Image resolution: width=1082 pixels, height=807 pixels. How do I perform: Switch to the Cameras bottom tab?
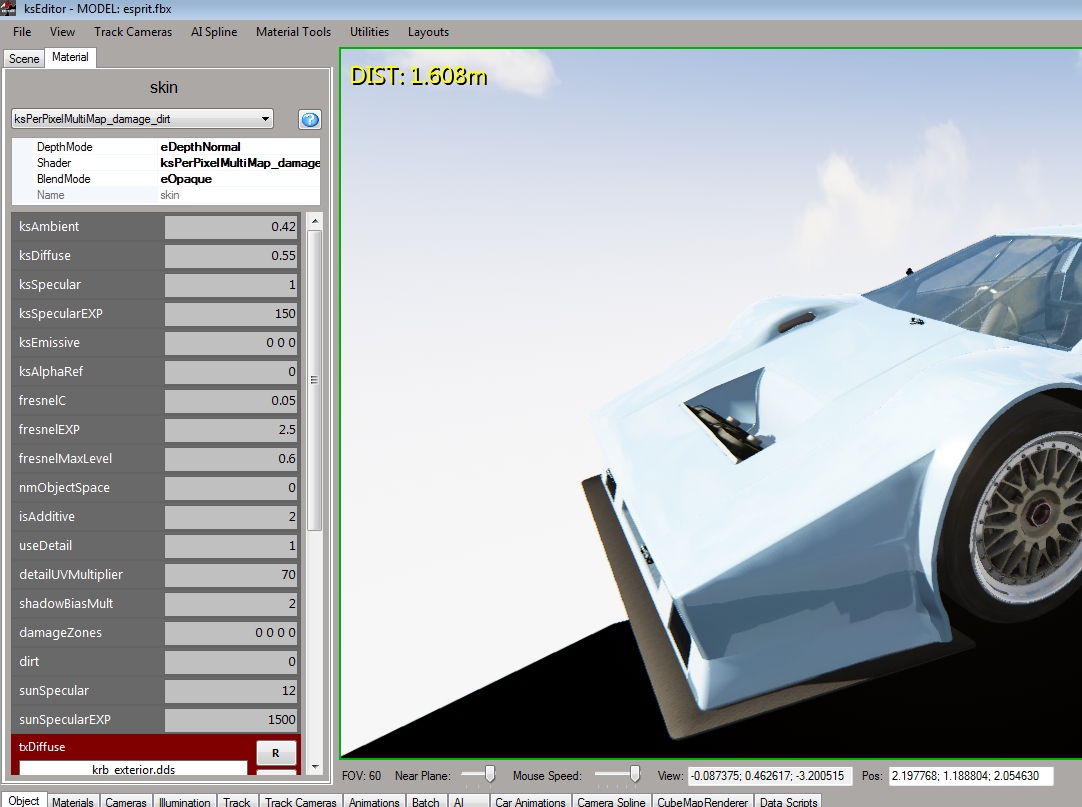tap(126, 801)
